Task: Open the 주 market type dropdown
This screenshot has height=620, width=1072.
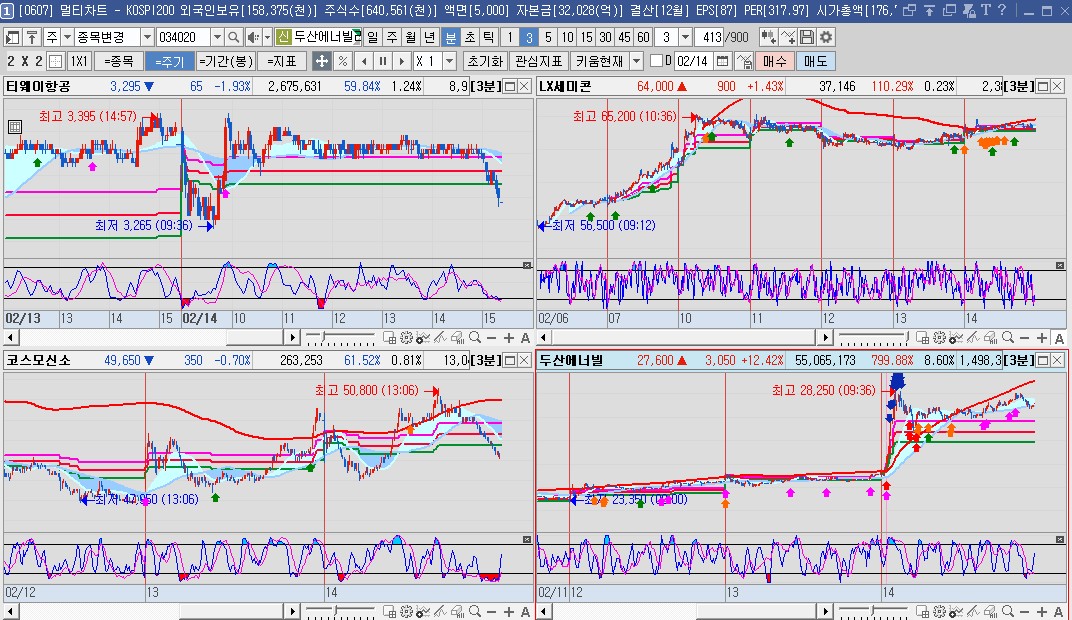Action: tap(67, 37)
